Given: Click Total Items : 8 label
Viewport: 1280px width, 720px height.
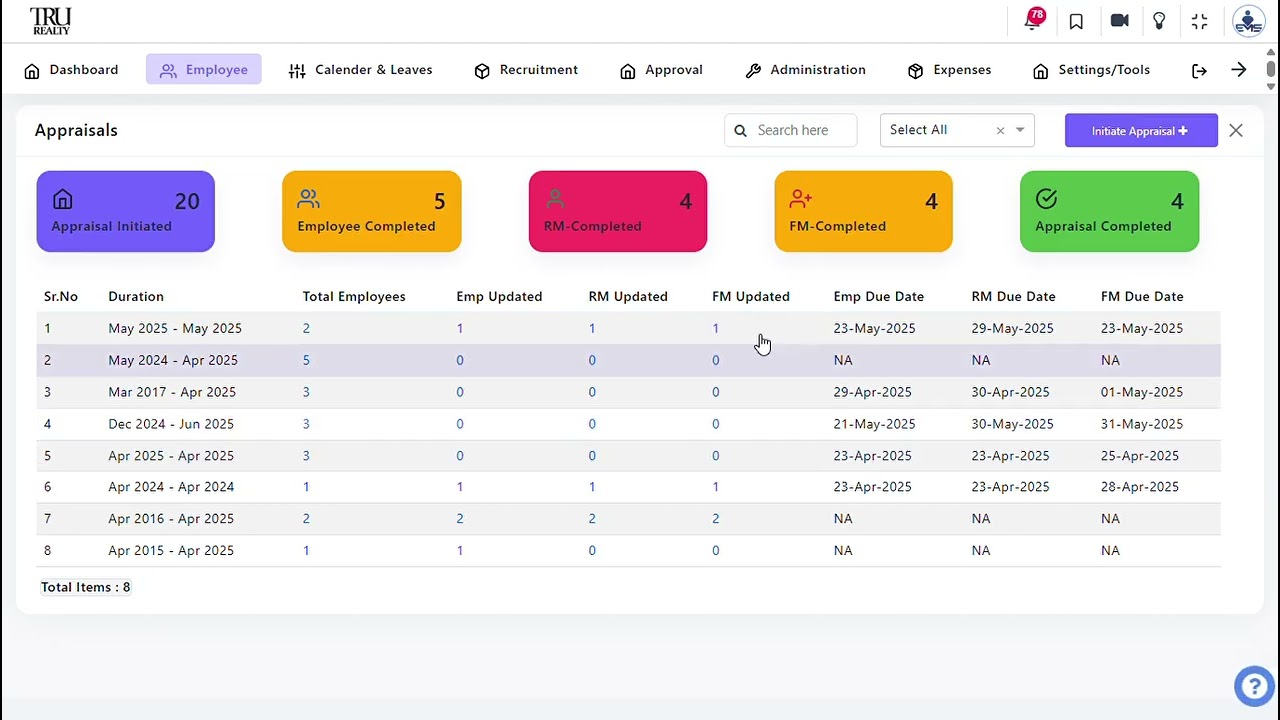Looking at the screenshot, I should [x=85, y=587].
